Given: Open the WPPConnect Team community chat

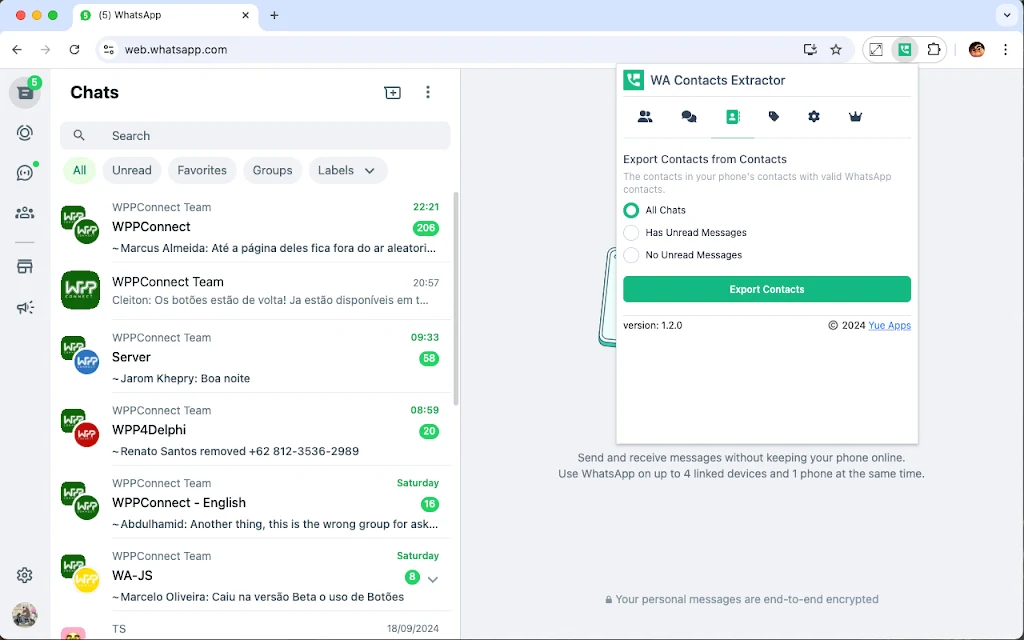Looking at the screenshot, I should click(255, 291).
